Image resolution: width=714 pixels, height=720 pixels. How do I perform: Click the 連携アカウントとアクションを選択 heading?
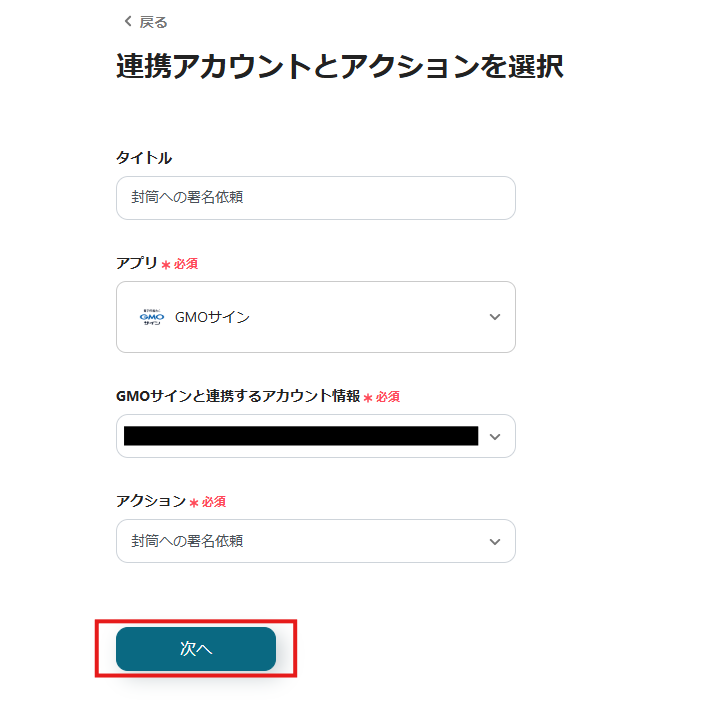pos(339,67)
